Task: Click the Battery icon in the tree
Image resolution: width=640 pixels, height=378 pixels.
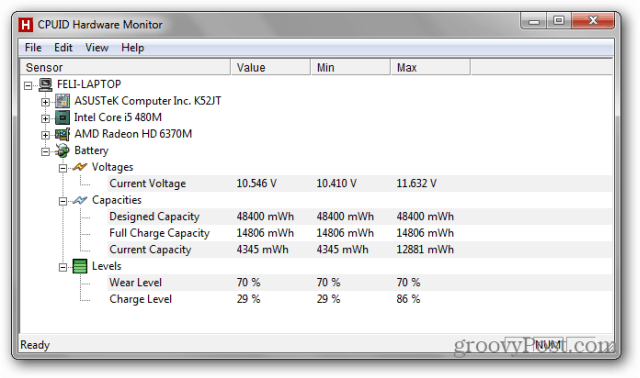Action: [62, 151]
